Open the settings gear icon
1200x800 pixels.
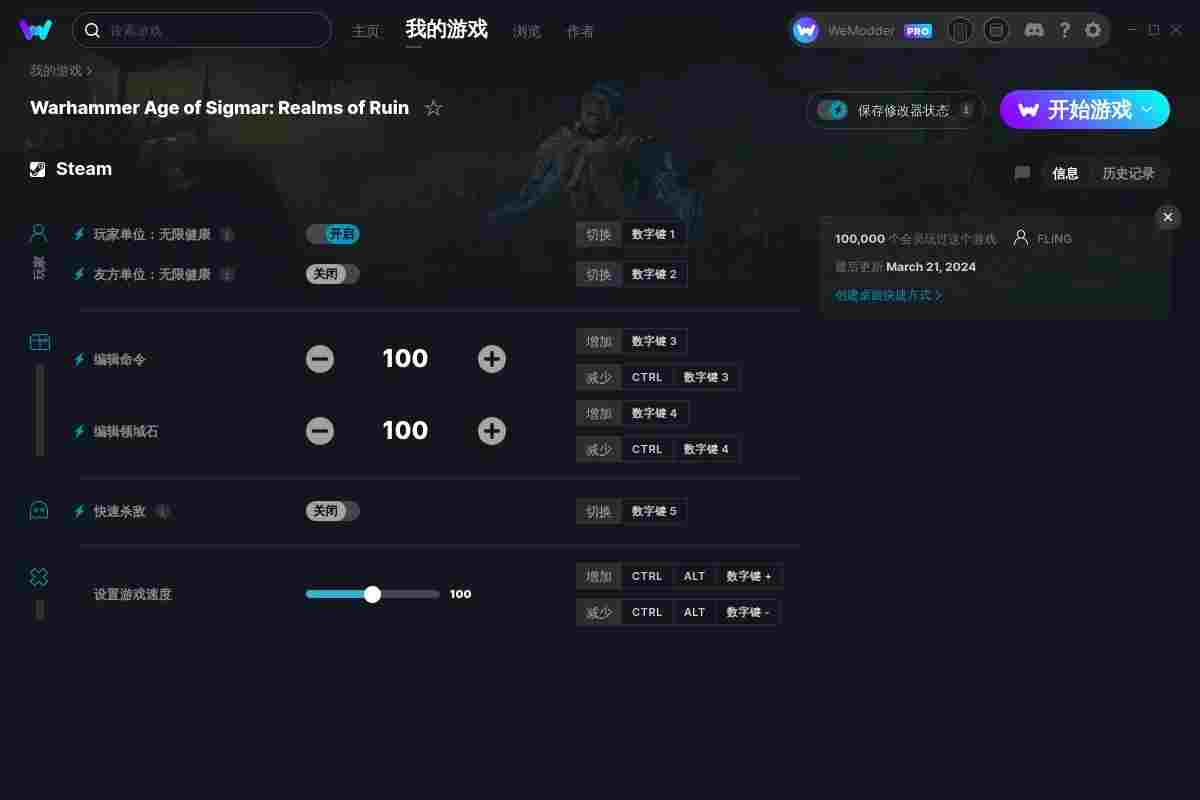click(1093, 30)
